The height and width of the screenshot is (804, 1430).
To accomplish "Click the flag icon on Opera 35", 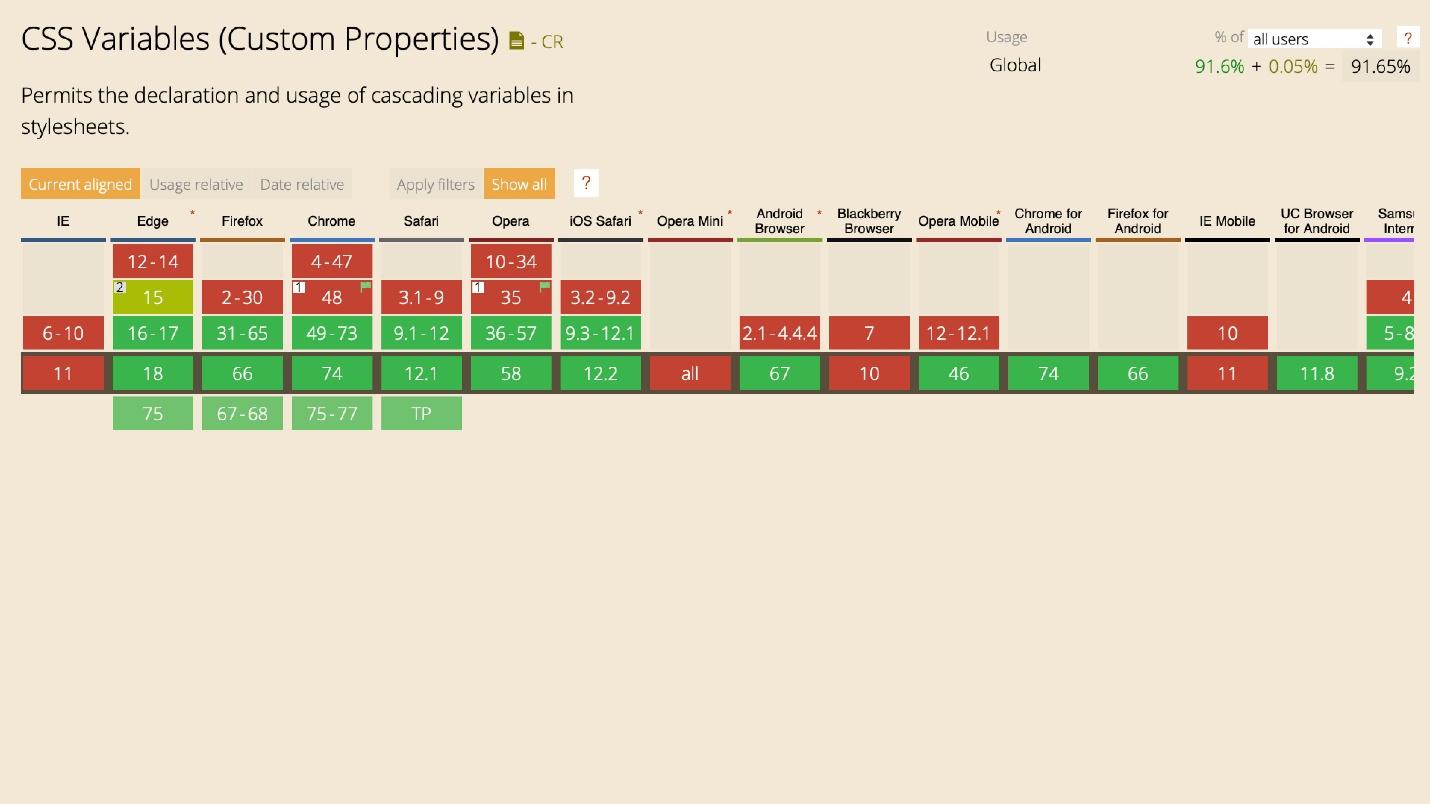I will (545, 287).
